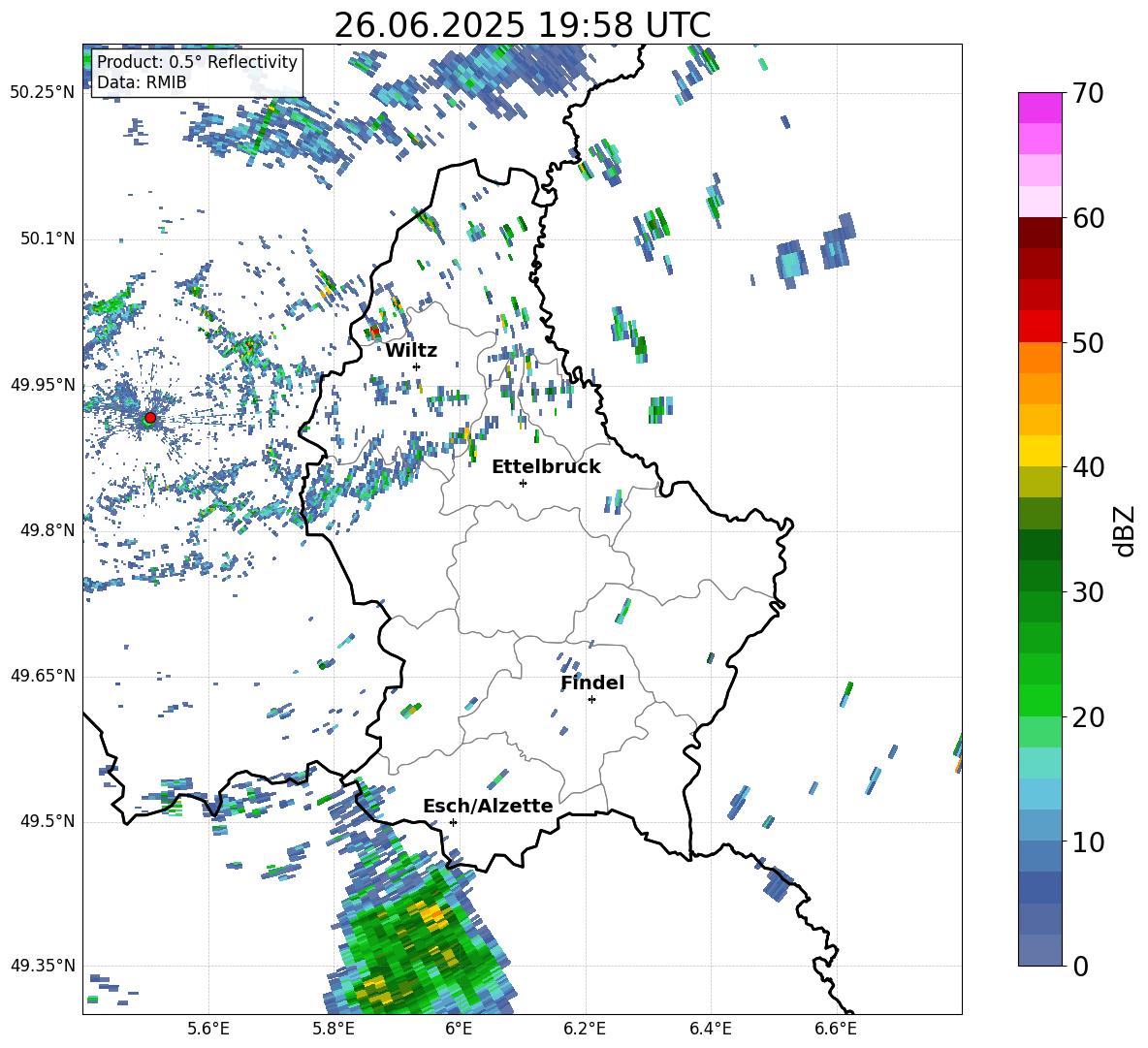Click the 49.65°N latitude label
The height and width of the screenshot is (1048, 1148).
coord(43,676)
